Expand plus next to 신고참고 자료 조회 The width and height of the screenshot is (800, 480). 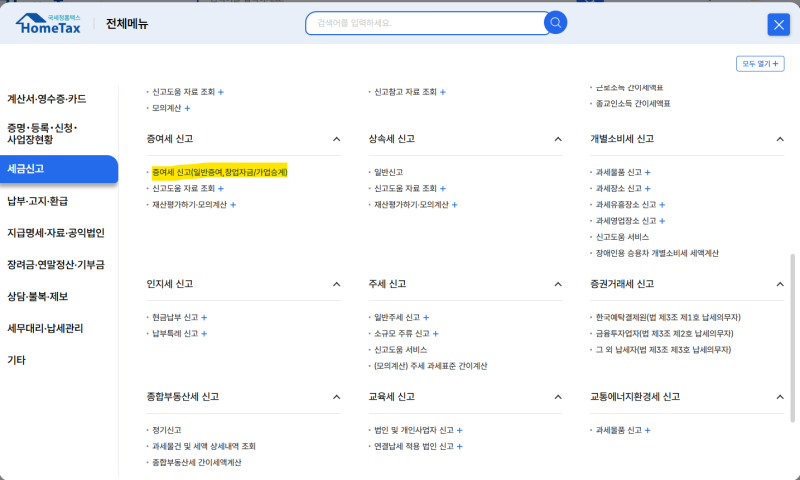tap(443, 92)
